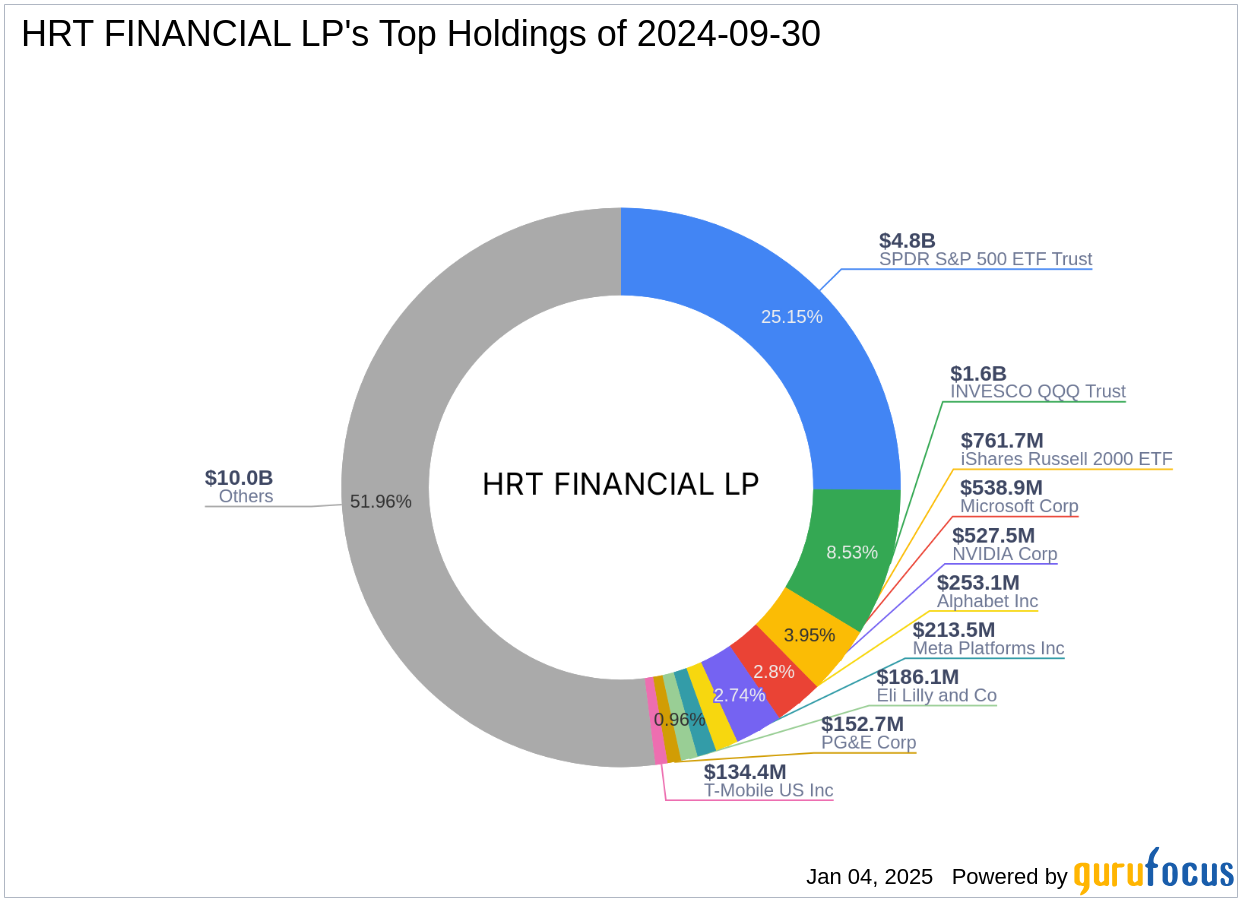Click the HRT FINANCIAL LP center title
Image resolution: width=1242 pixels, height=902 pixels.
621,485
